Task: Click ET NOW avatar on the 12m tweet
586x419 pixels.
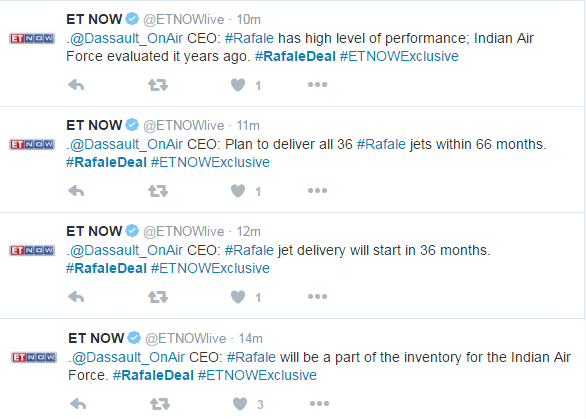Action: click(32, 250)
